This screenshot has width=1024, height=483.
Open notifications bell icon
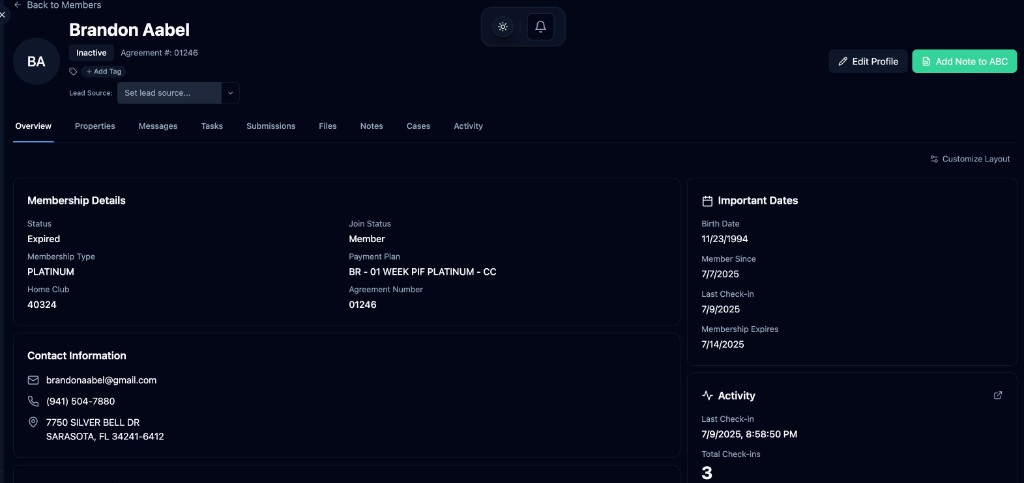(x=540, y=27)
